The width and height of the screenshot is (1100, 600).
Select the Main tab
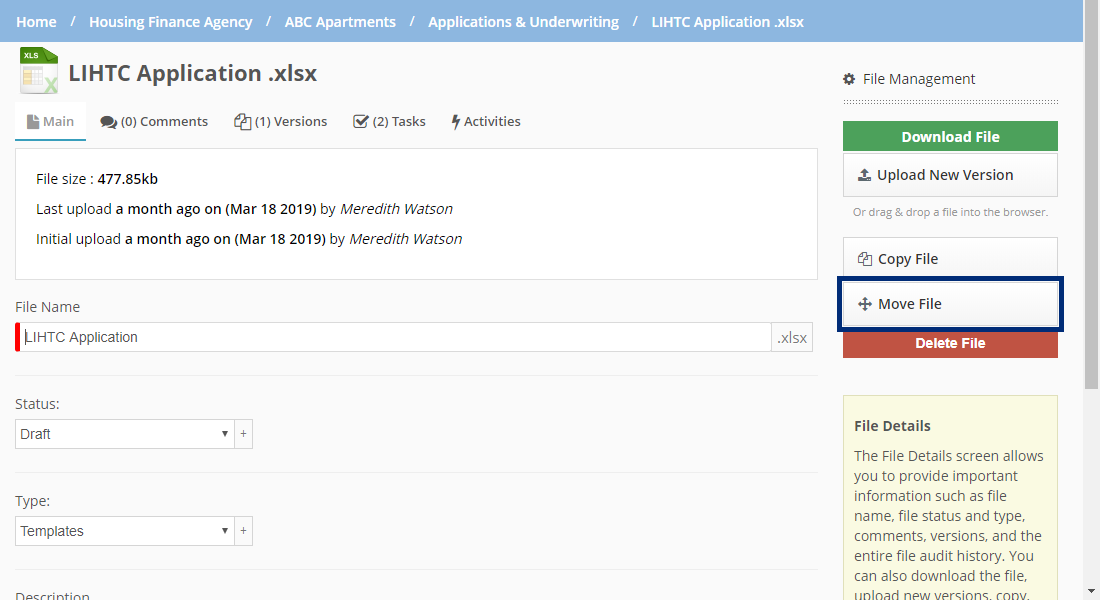click(50, 122)
